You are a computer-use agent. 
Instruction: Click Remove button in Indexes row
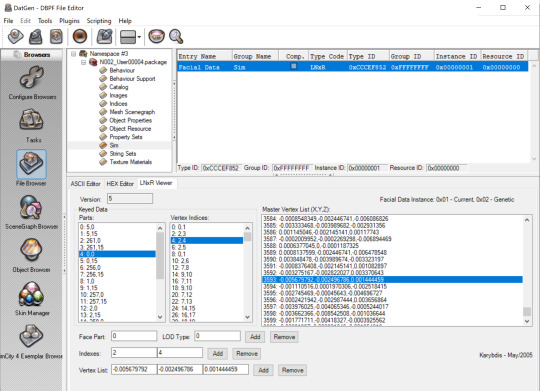point(247,353)
